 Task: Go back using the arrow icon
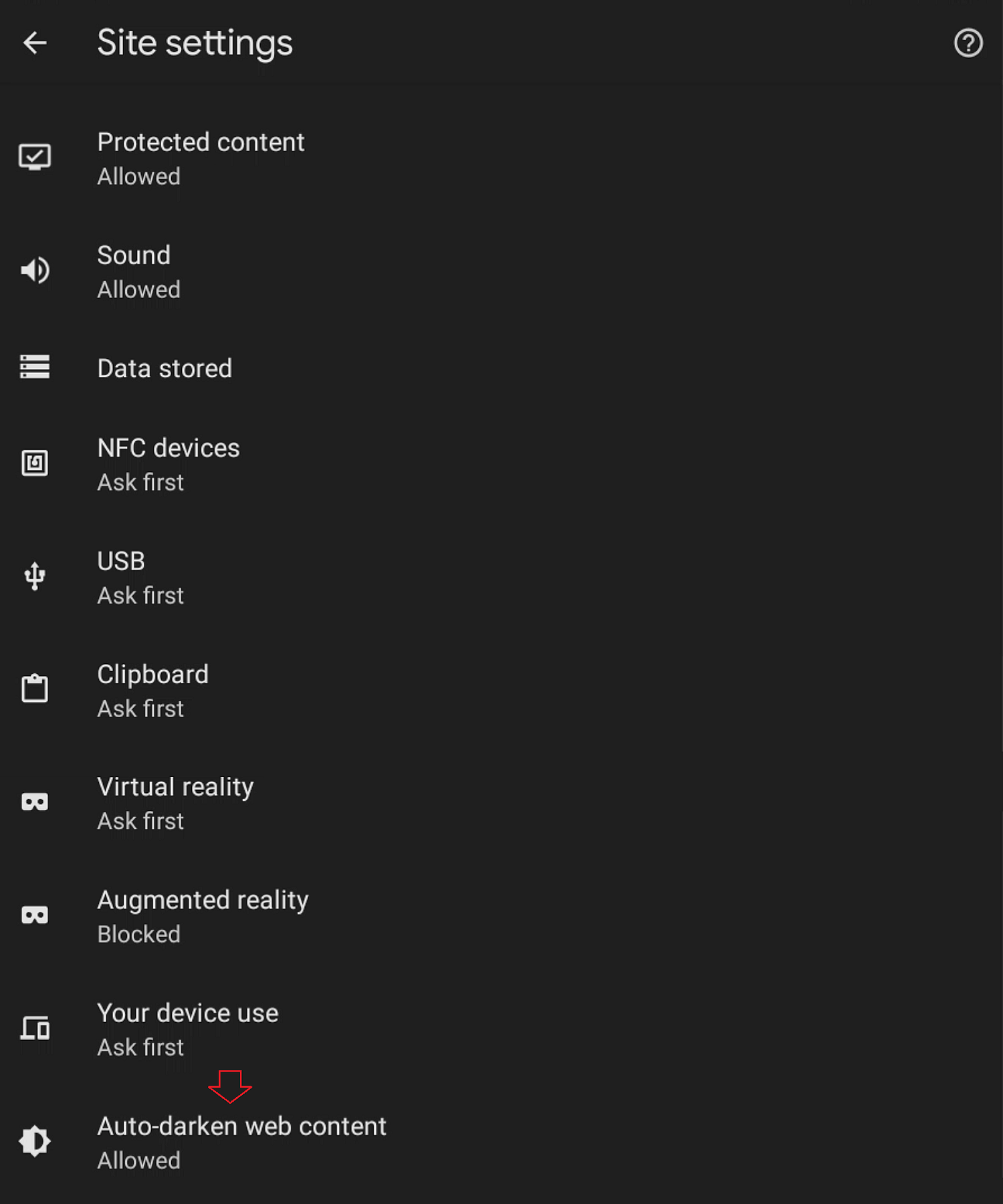pos(35,43)
